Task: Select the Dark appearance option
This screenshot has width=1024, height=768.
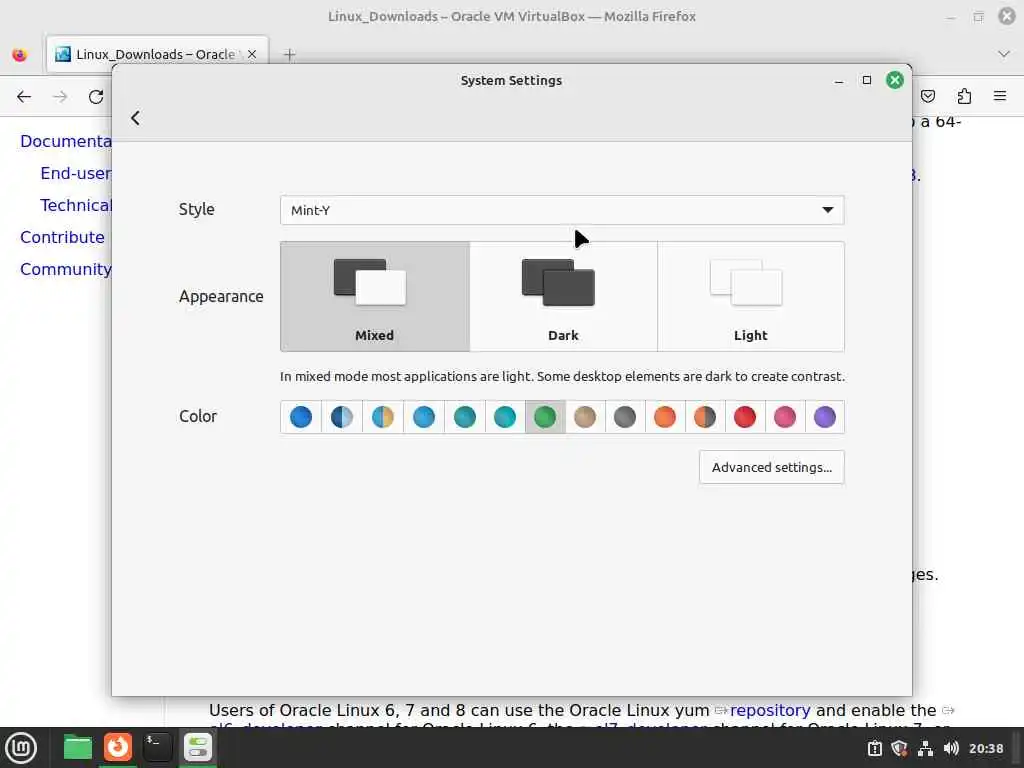Action: coord(563,296)
